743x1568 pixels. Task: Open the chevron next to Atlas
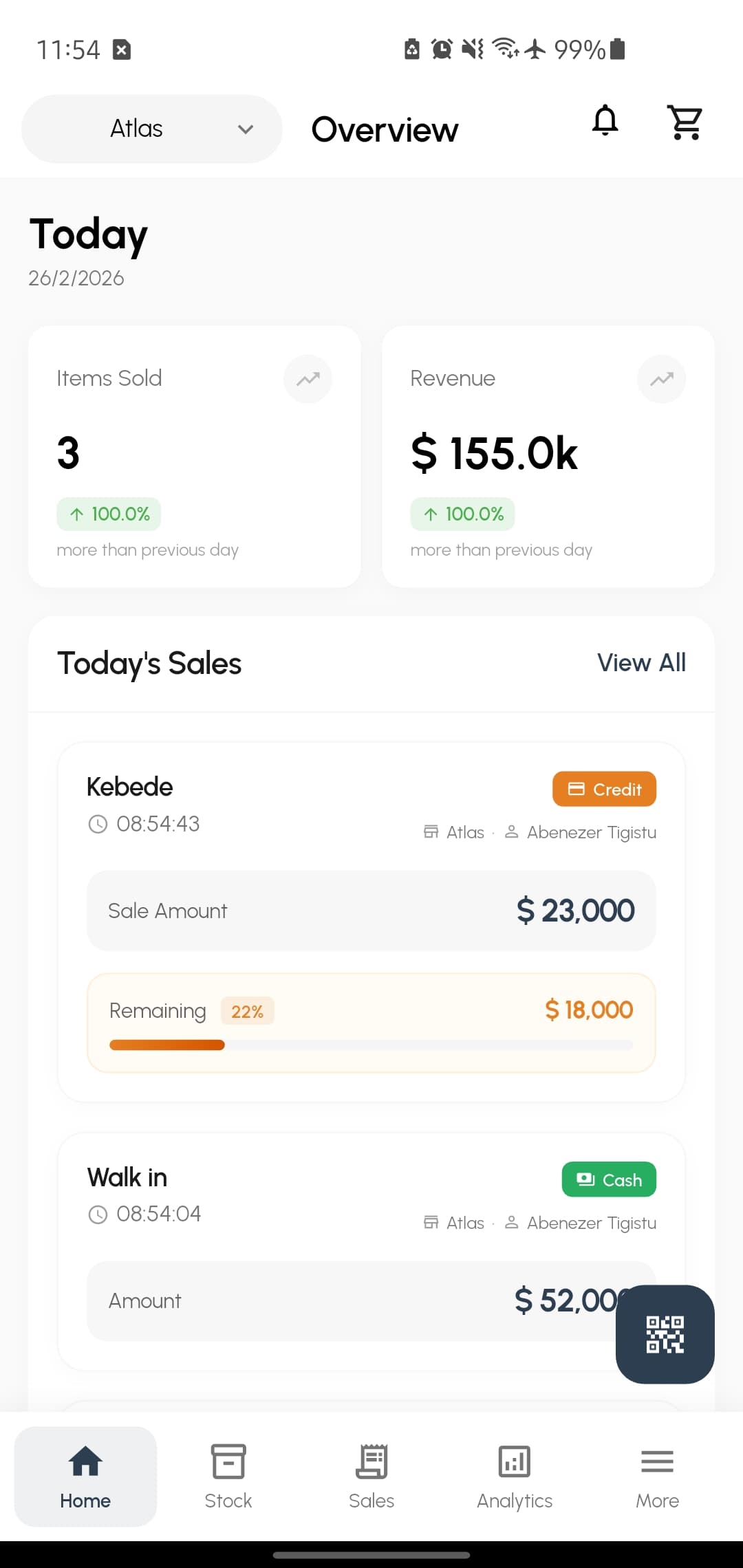tap(246, 129)
